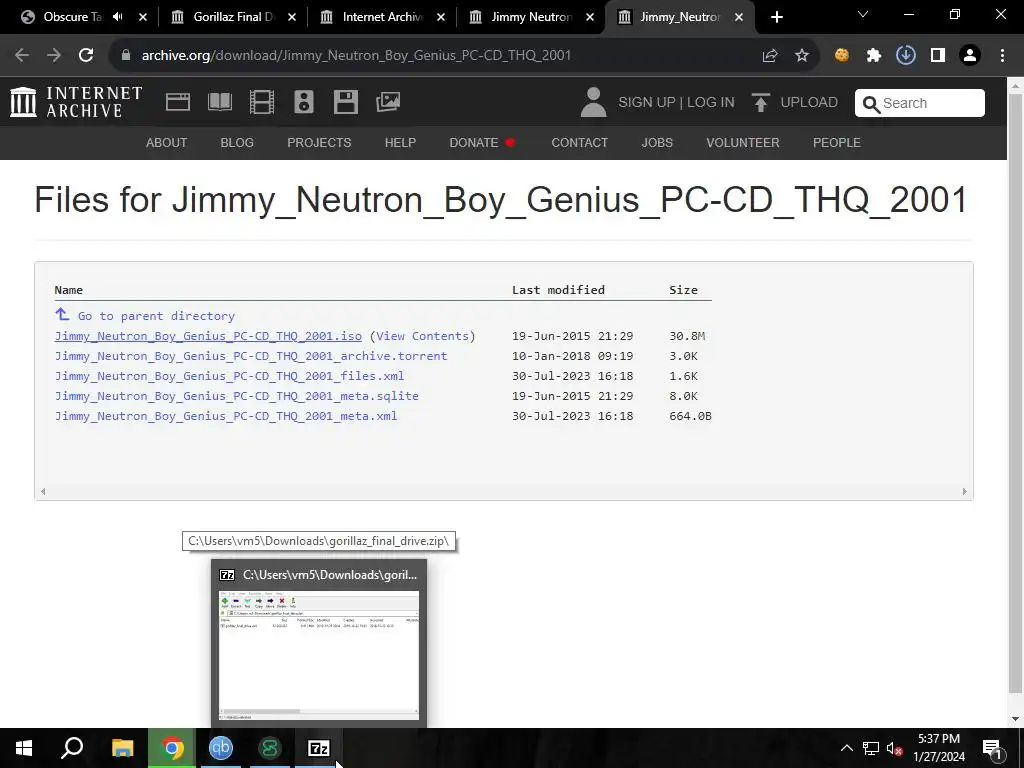Open the PEOPLE menu item
The width and height of the screenshot is (1024, 768).
point(837,142)
